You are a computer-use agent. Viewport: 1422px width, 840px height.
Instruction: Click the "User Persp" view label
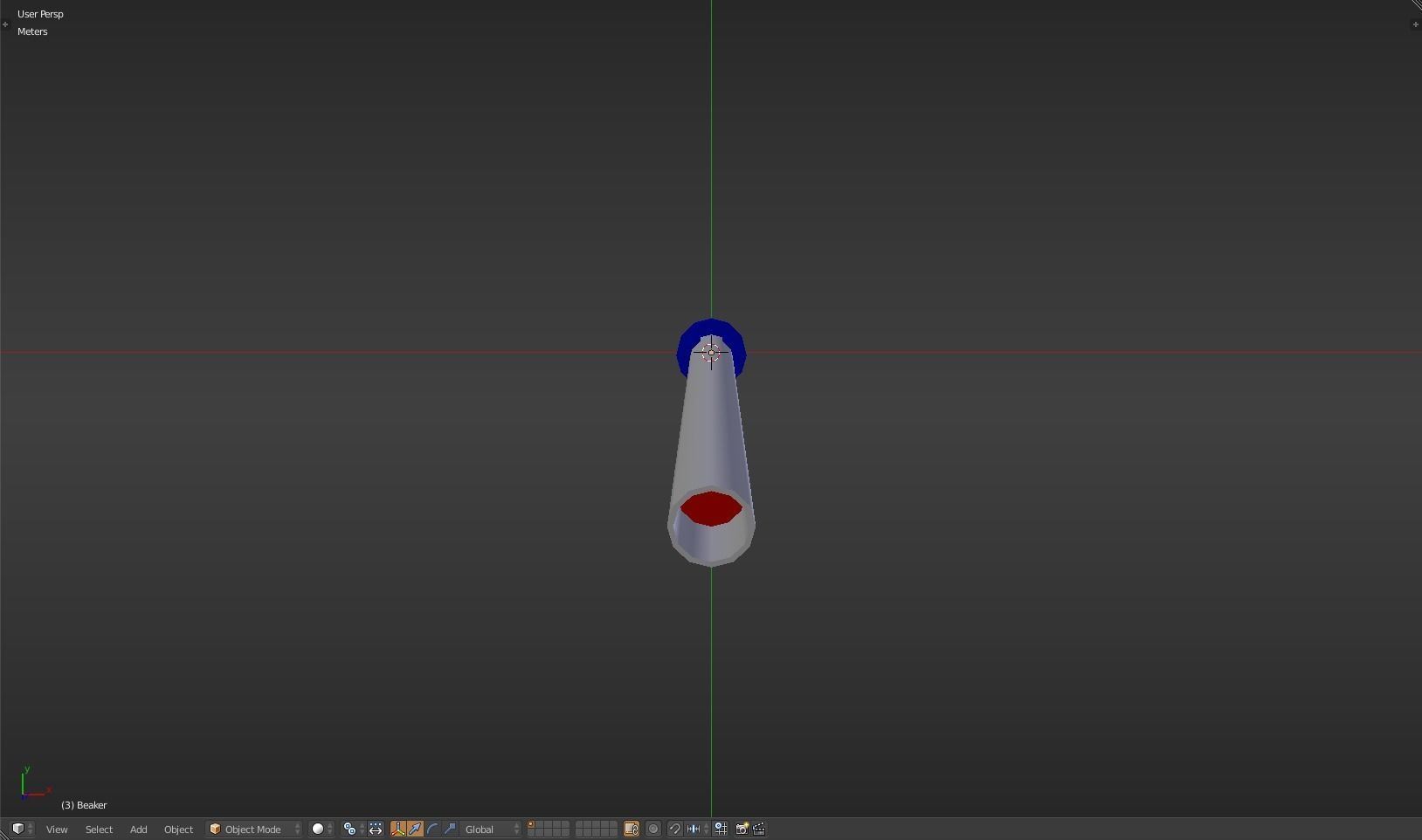coord(40,14)
